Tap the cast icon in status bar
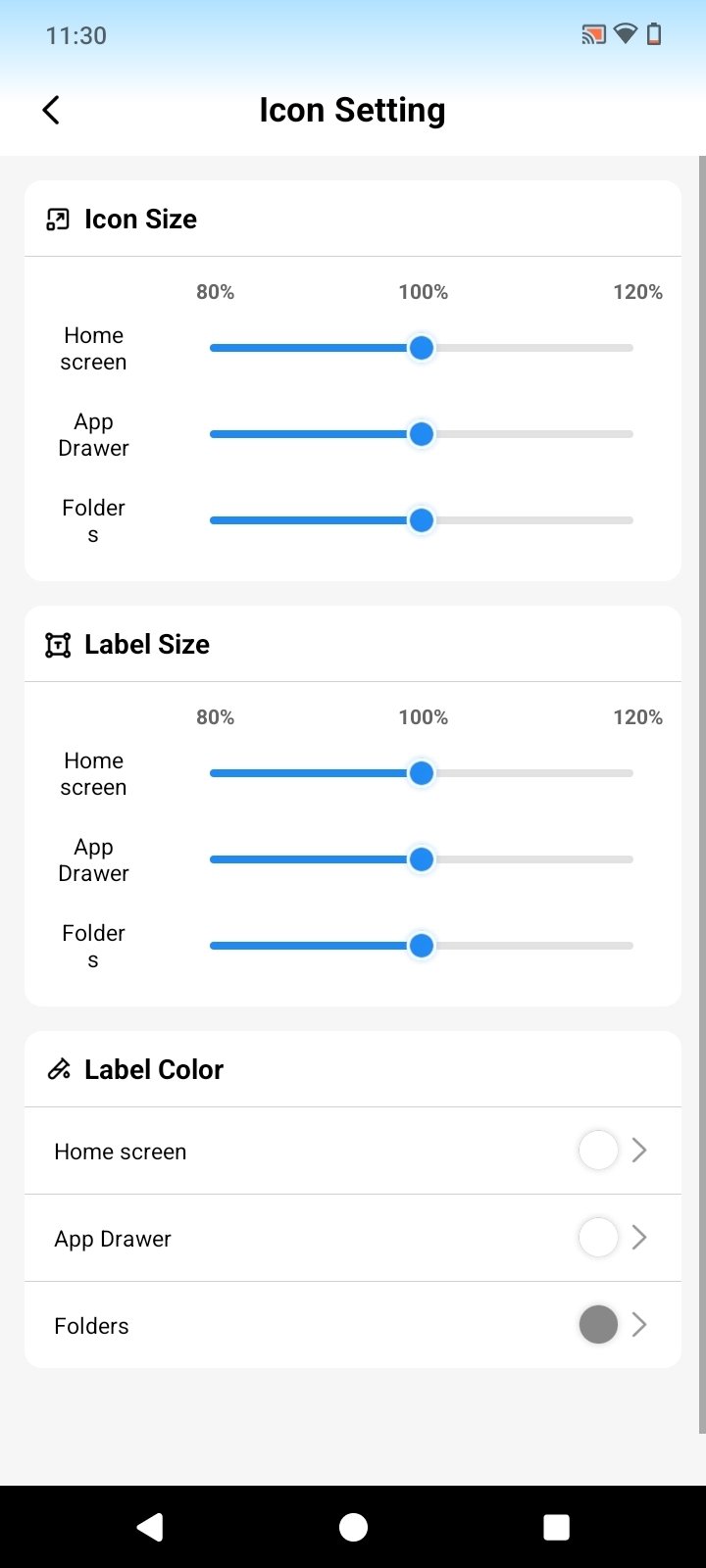 (593, 35)
